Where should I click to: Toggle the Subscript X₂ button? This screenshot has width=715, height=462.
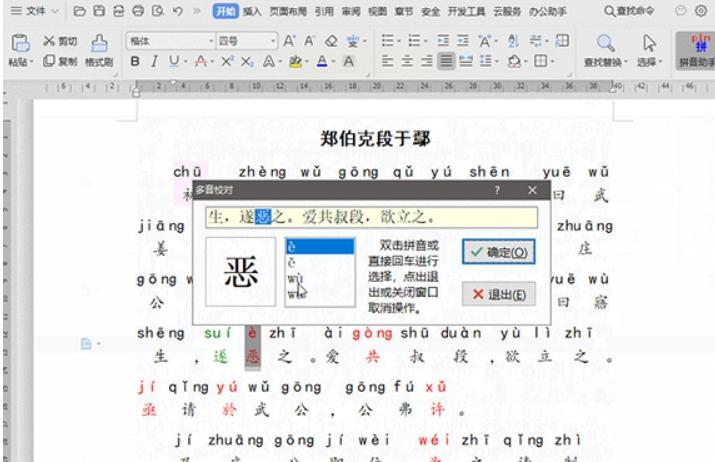tap(247, 61)
